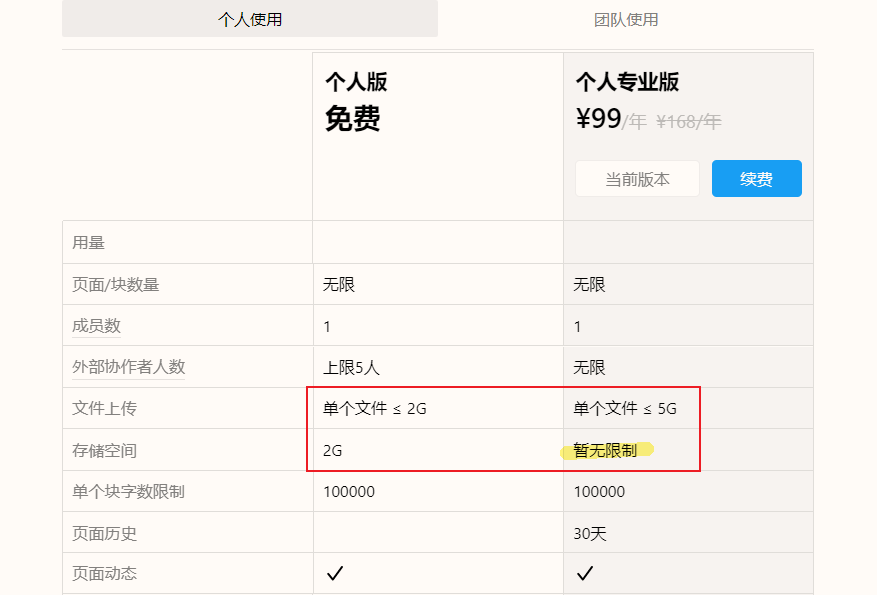Click the crossed-out ¥168/年 price
877x595 pixels.
(x=689, y=122)
